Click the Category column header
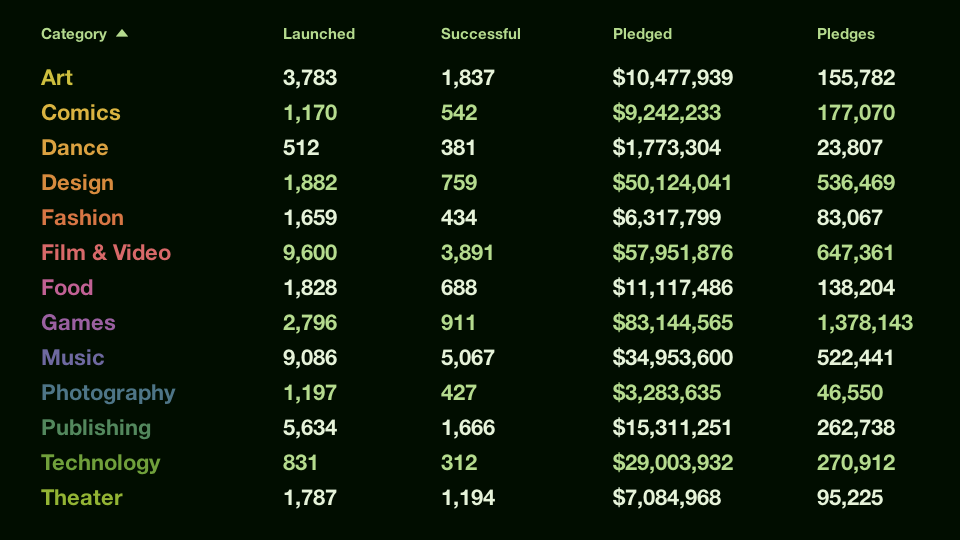960x540 pixels. [74, 34]
